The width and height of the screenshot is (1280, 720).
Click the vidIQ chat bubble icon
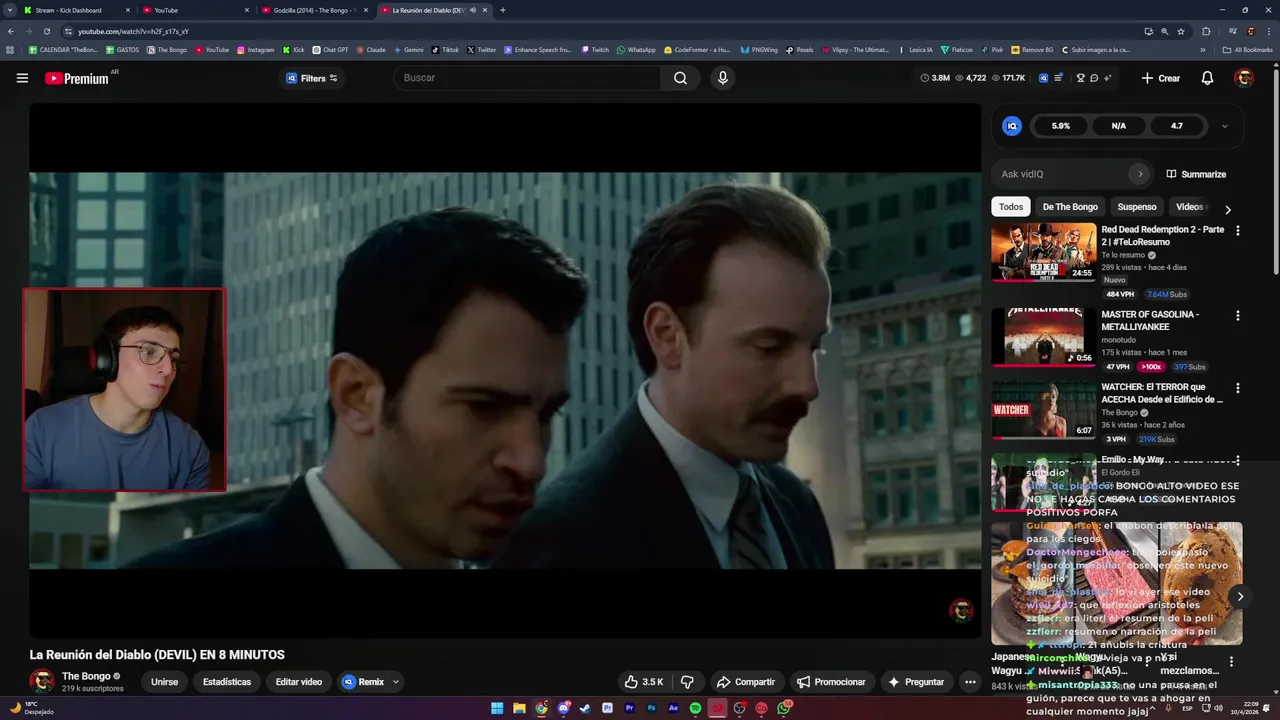1094,78
